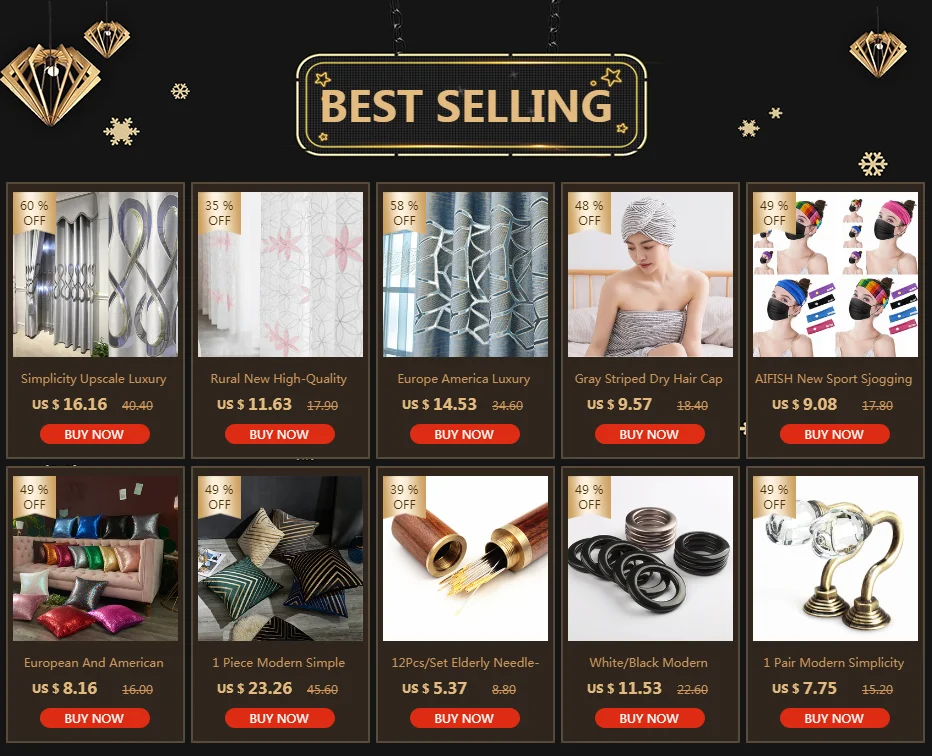Buy the Europe America Luxury curtain
Viewport: 932px width, 756px height.
point(464,434)
